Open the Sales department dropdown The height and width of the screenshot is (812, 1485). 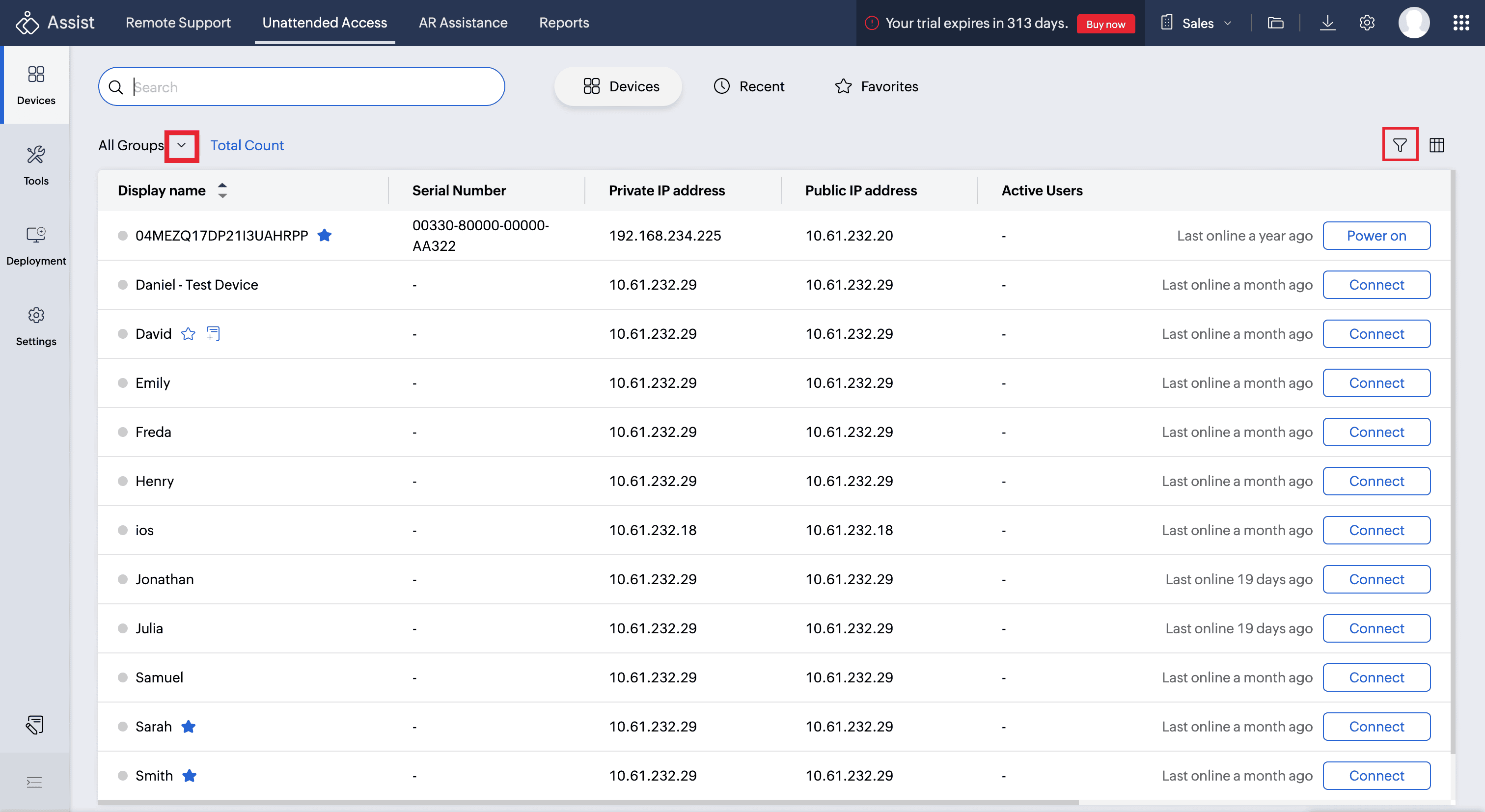[x=1197, y=23]
